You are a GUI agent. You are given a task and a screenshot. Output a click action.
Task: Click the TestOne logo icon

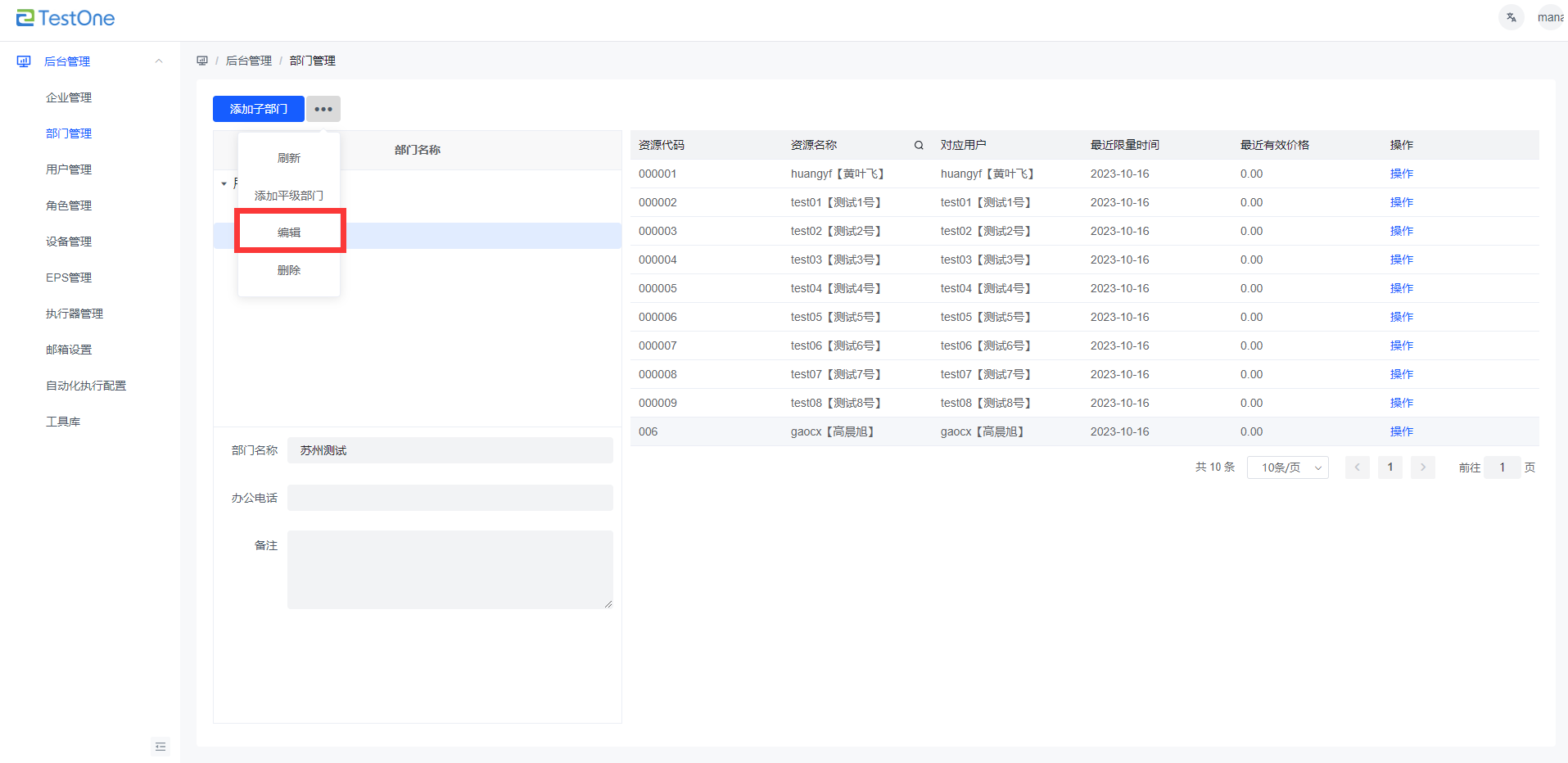pyautogui.click(x=25, y=18)
